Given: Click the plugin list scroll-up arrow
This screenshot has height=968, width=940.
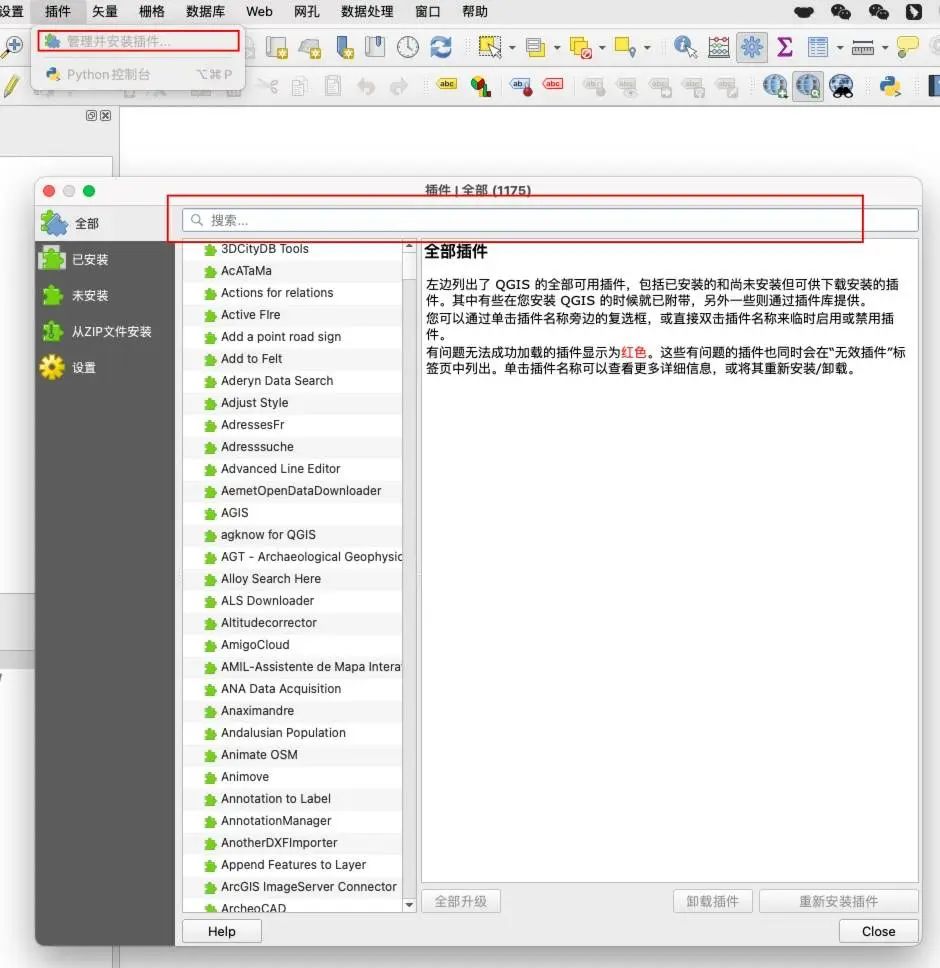Looking at the screenshot, I should [x=409, y=246].
